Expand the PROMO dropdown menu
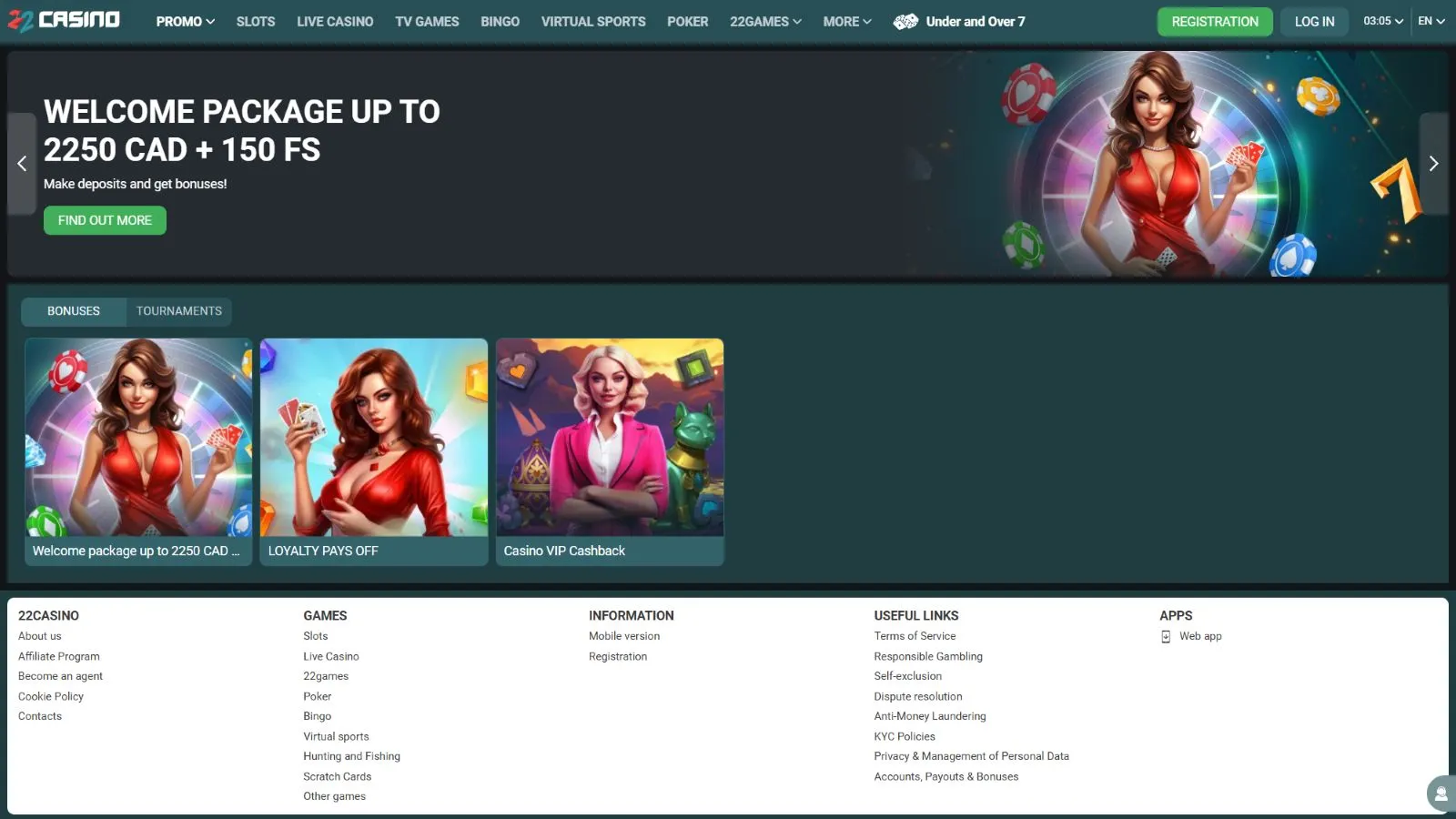Viewport: 1456px width, 819px height. click(185, 22)
